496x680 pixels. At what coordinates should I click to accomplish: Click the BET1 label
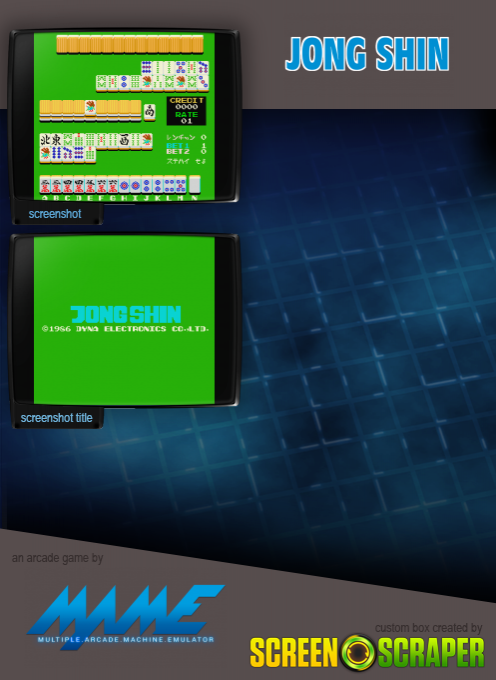click(x=178, y=146)
